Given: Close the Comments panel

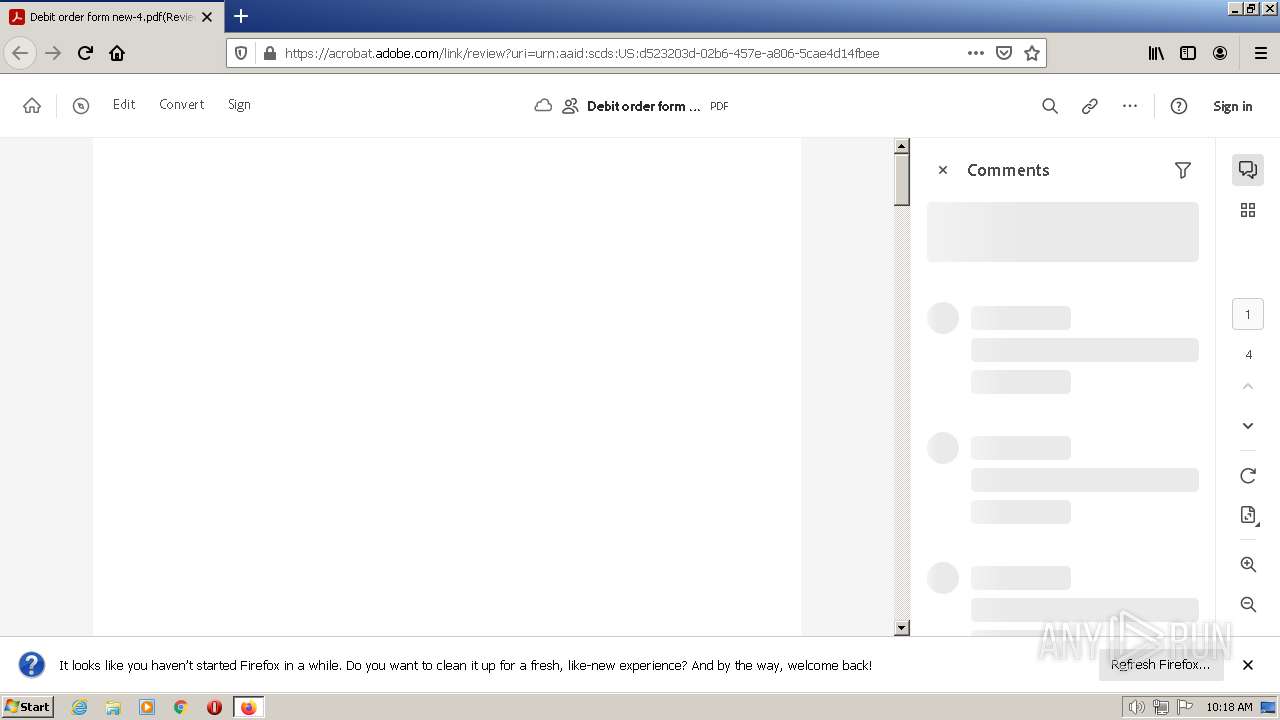Looking at the screenshot, I should pyautogui.click(x=942, y=170).
